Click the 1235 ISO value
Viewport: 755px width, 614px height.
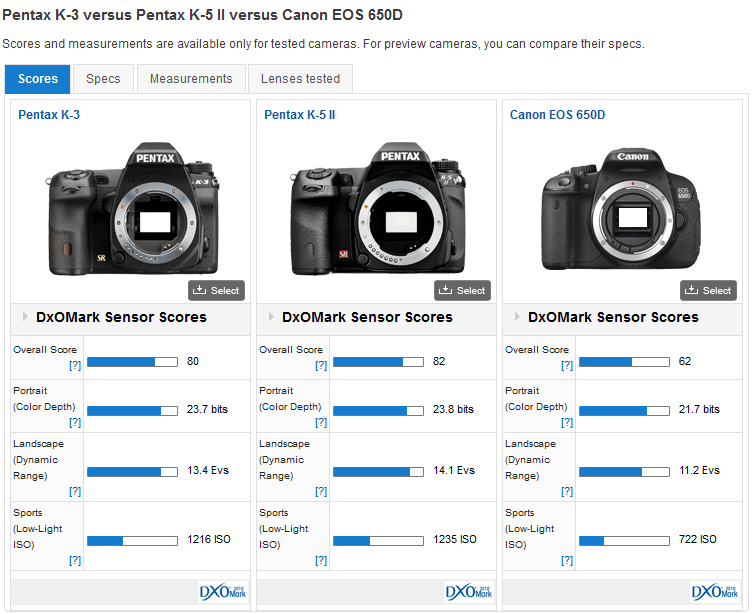pyautogui.click(x=455, y=539)
